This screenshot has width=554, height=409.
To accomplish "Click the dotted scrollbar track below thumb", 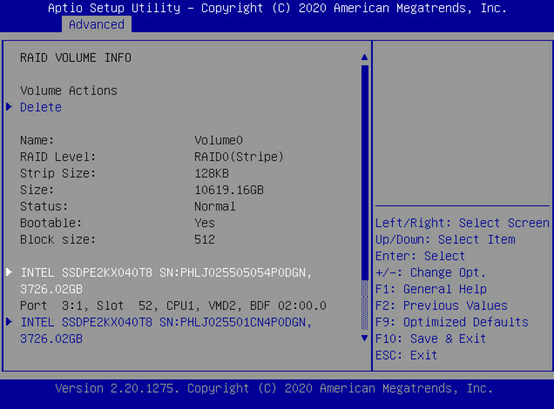I will click(x=365, y=305).
